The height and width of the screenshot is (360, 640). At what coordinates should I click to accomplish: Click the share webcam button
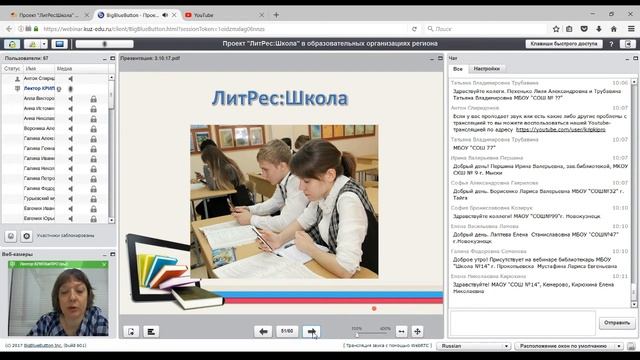(x=32, y=44)
